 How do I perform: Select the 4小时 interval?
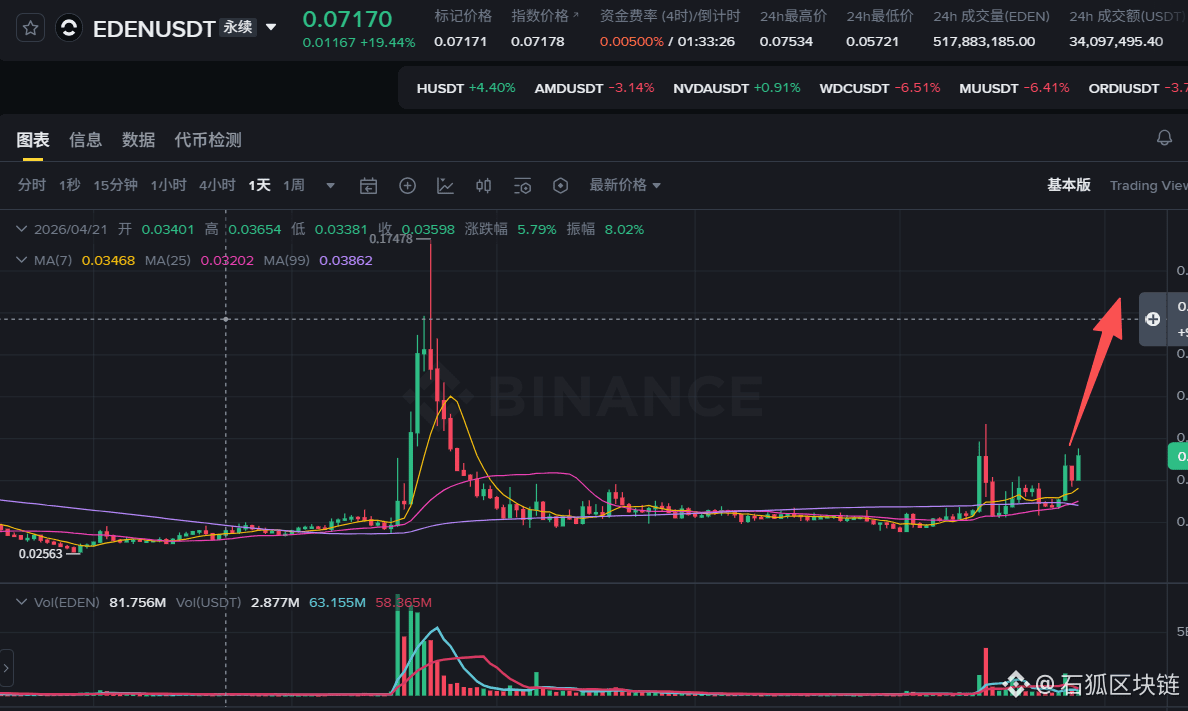(x=217, y=185)
